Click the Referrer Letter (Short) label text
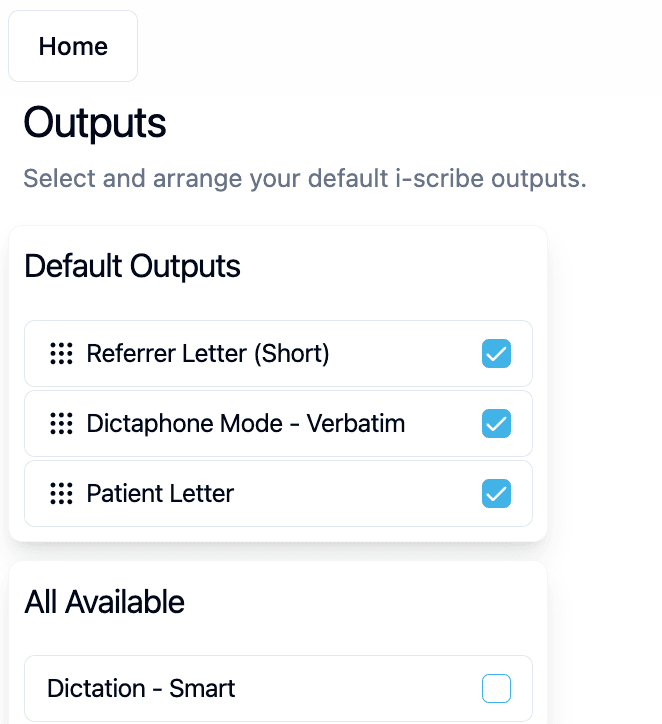This screenshot has width=662, height=724. click(x=208, y=354)
